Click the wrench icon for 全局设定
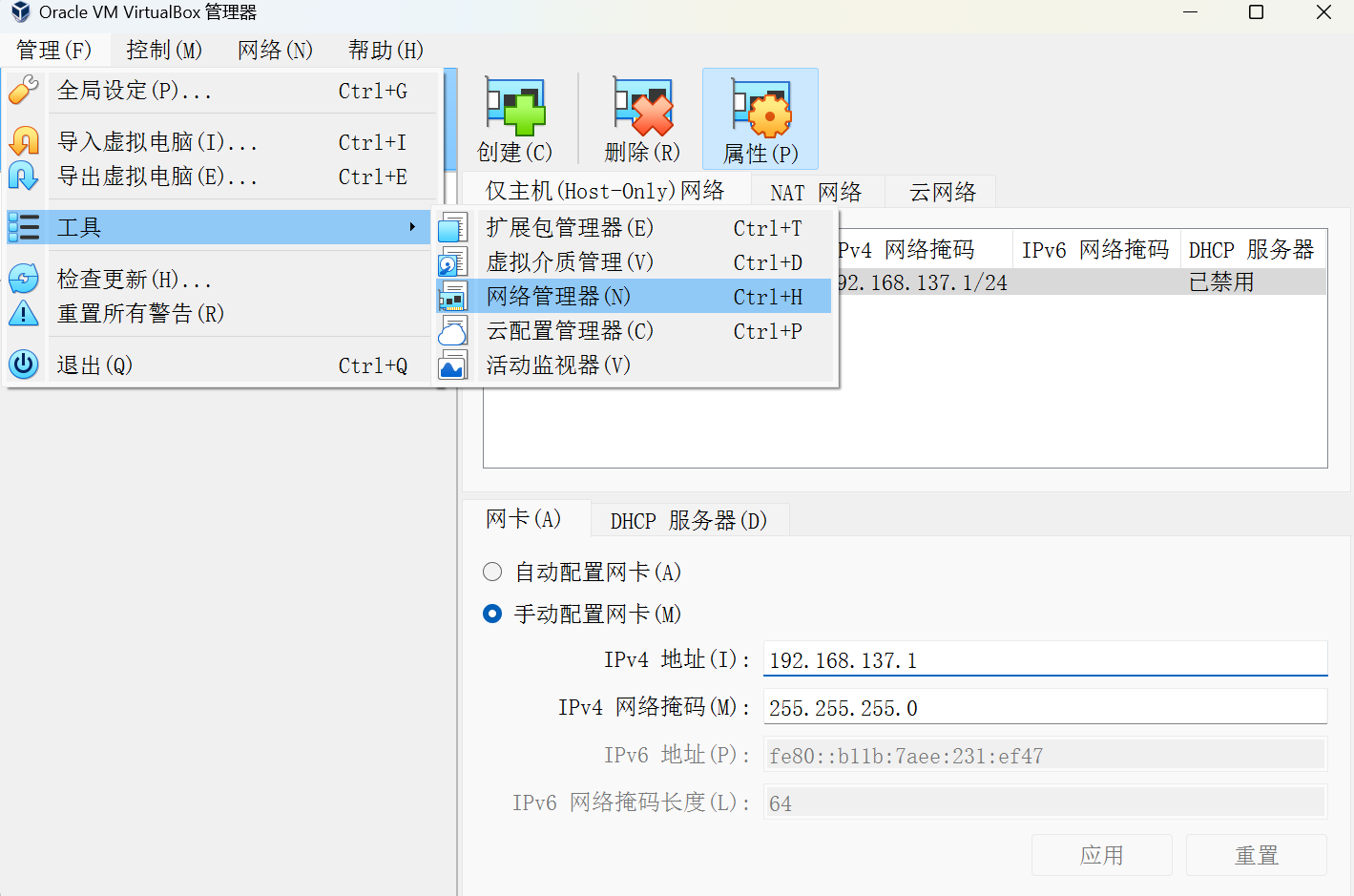The height and width of the screenshot is (896, 1354). (x=23, y=91)
